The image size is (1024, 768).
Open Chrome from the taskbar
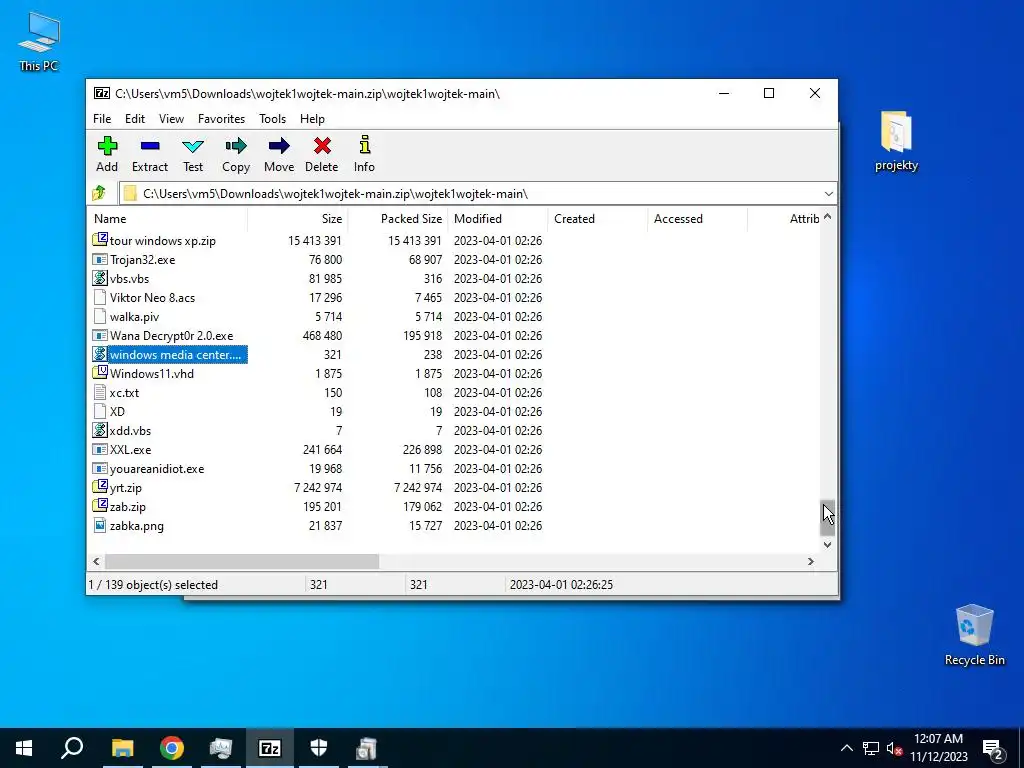click(172, 748)
